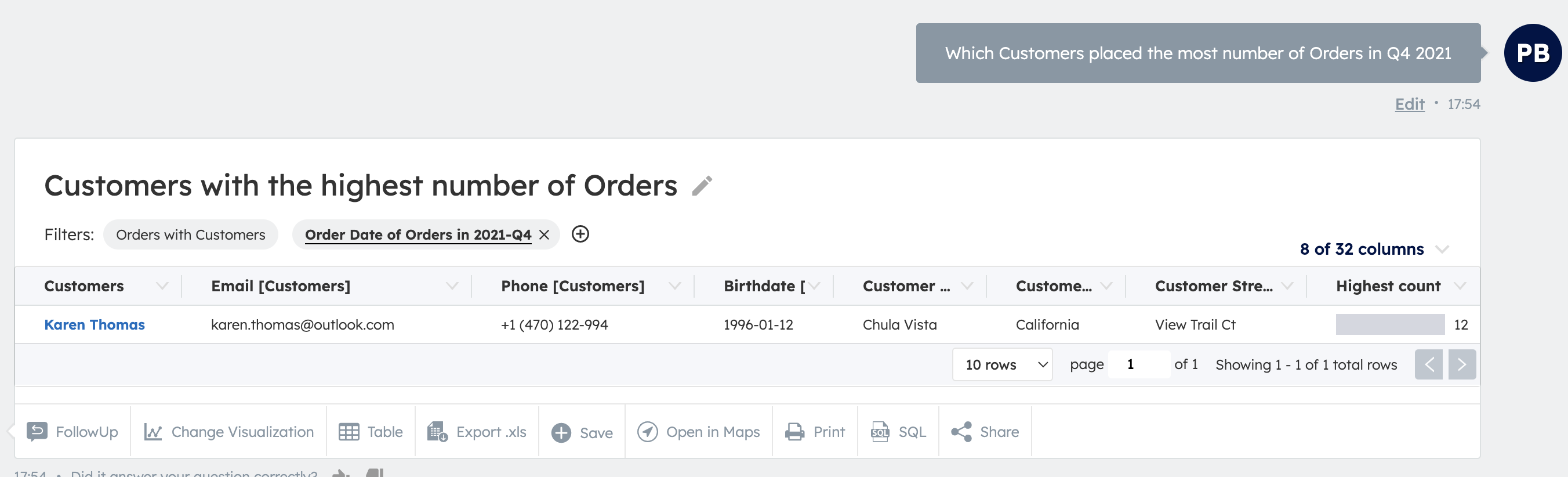The width and height of the screenshot is (1568, 477).
Task: Share this result via the Share icon
Action: click(x=960, y=432)
